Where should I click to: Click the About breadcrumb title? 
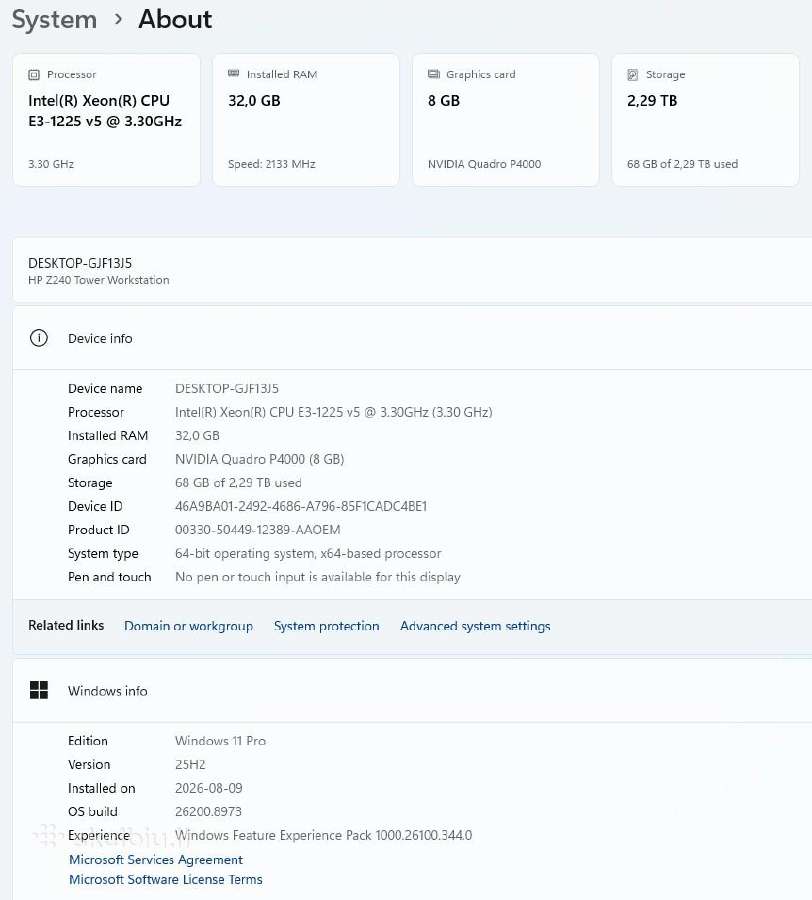pos(175,20)
